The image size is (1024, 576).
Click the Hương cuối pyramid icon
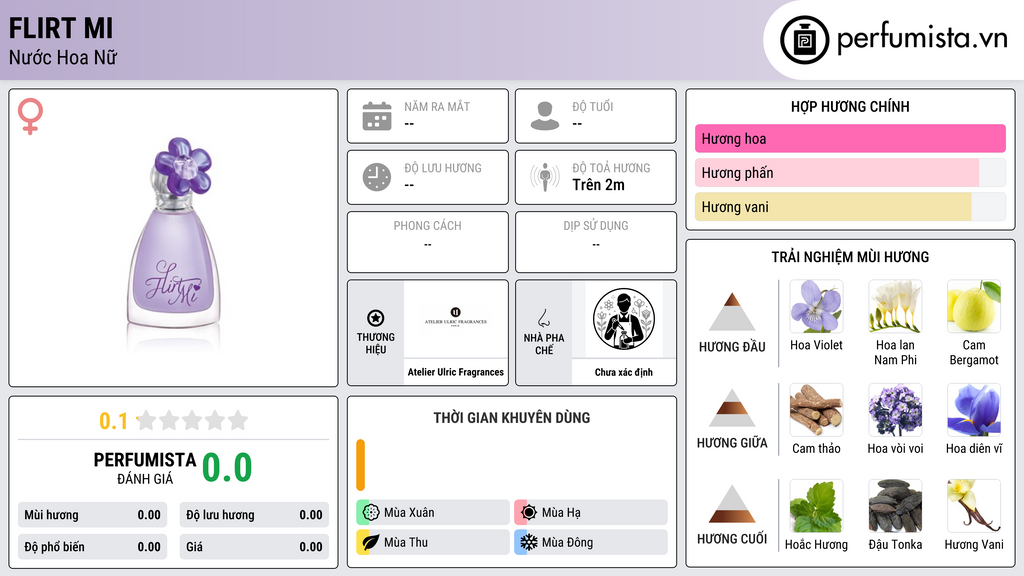[x=732, y=504]
